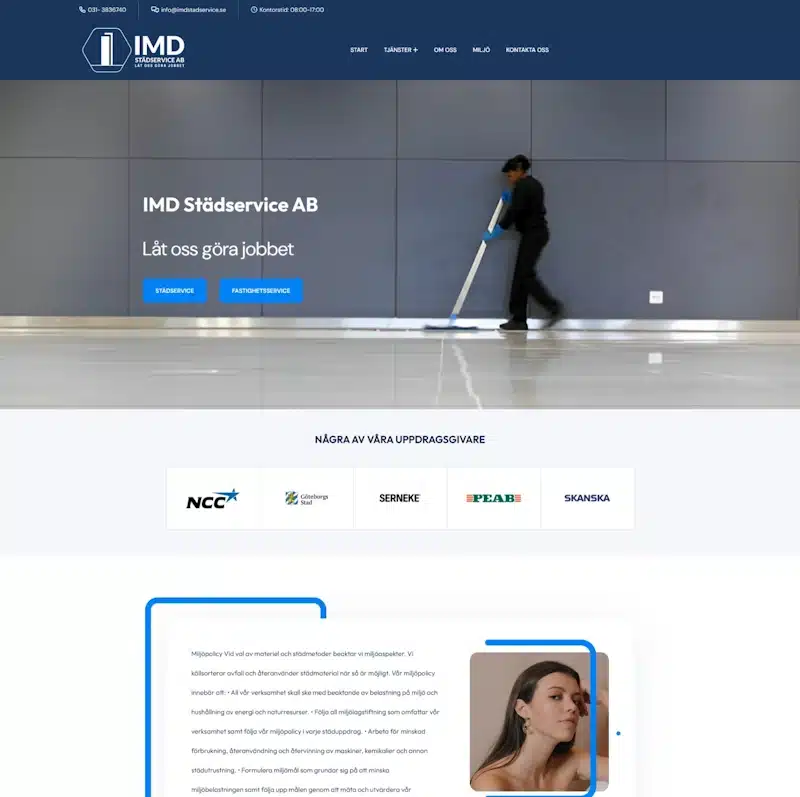
Task: Open Kontakta oss in the navigation
Action: [x=527, y=50]
